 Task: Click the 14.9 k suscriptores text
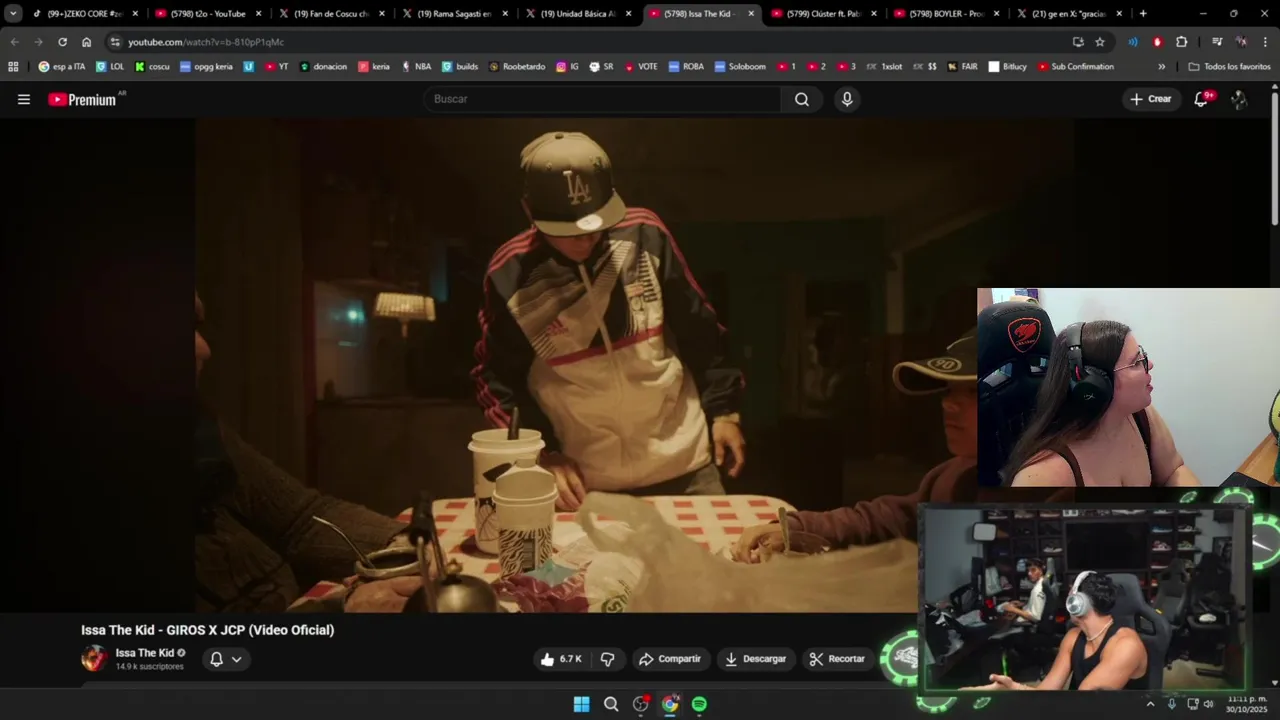[x=149, y=666]
